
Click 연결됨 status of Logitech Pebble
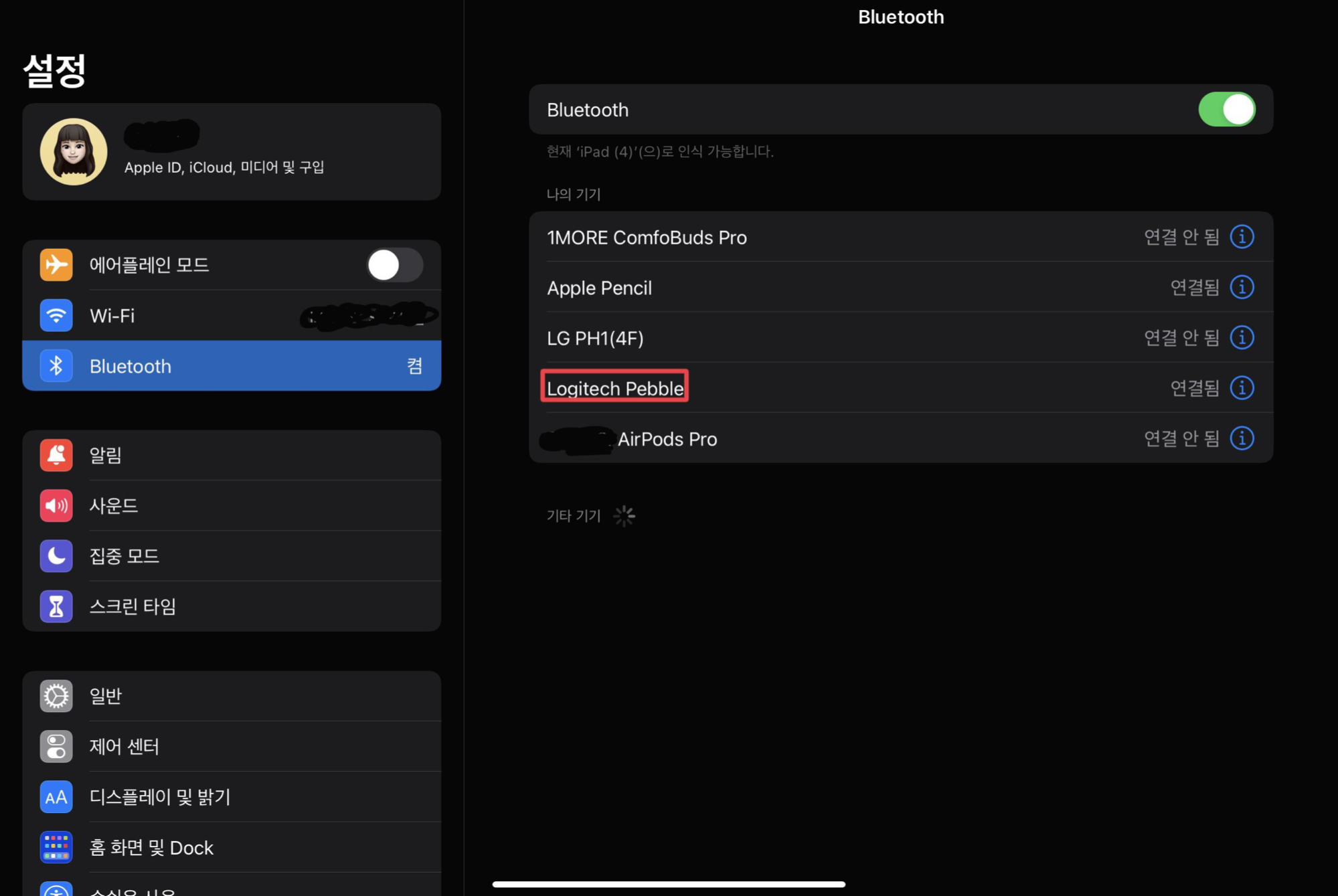pyautogui.click(x=1195, y=388)
